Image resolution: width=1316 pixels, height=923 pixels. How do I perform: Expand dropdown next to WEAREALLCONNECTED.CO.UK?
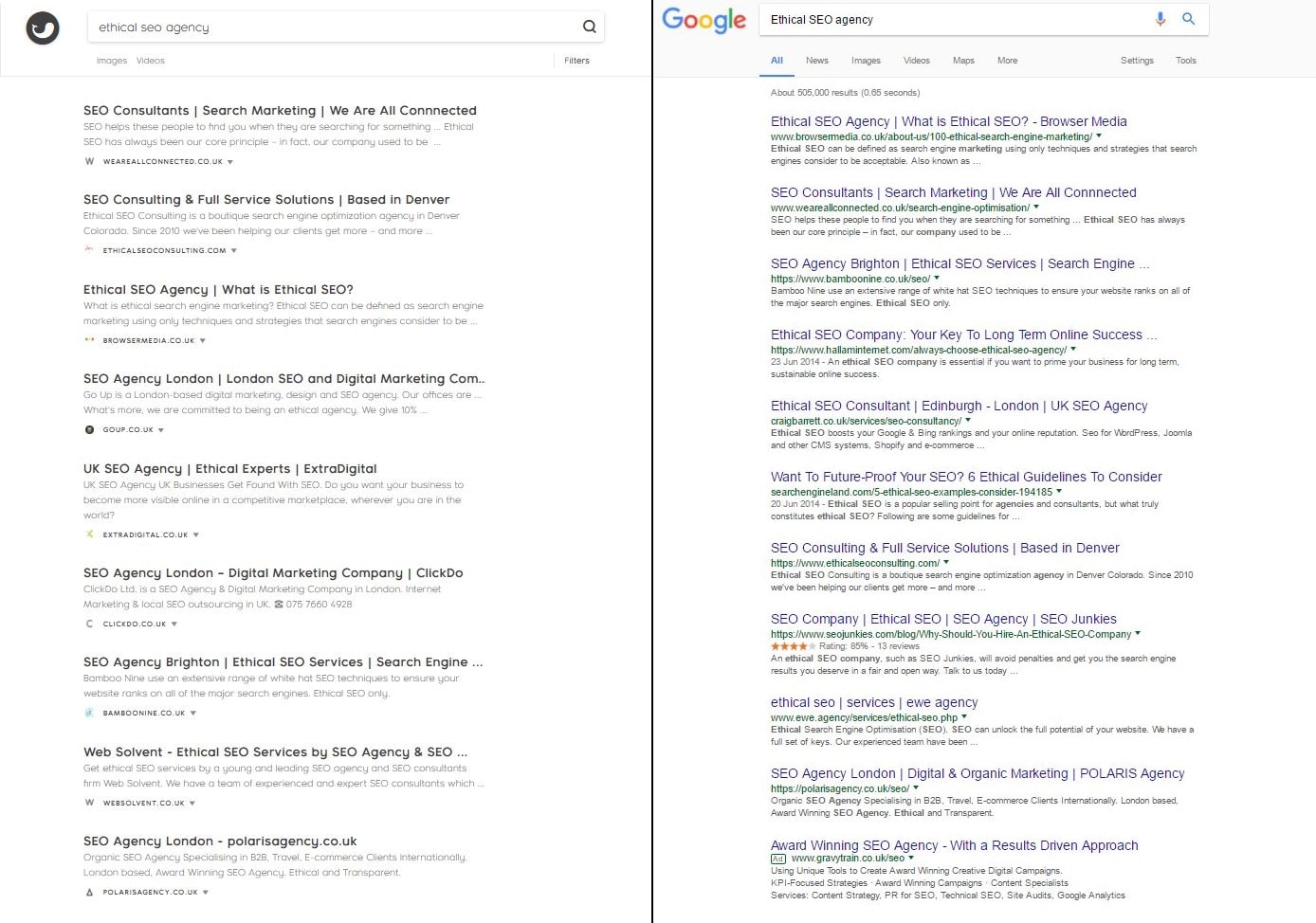pyautogui.click(x=230, y=162)
